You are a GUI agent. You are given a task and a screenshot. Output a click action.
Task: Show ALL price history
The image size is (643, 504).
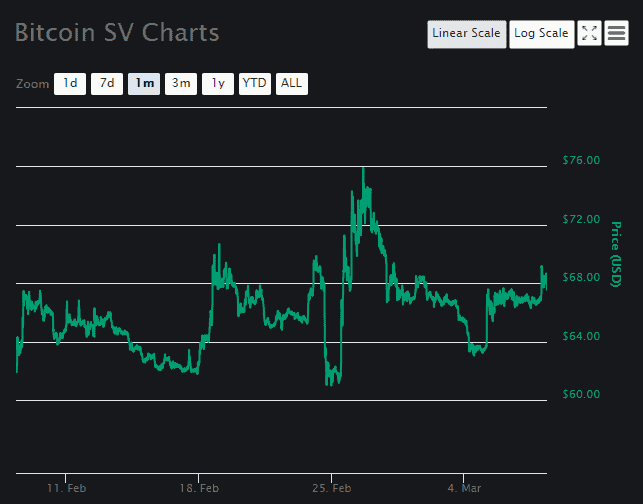point(292,84)
